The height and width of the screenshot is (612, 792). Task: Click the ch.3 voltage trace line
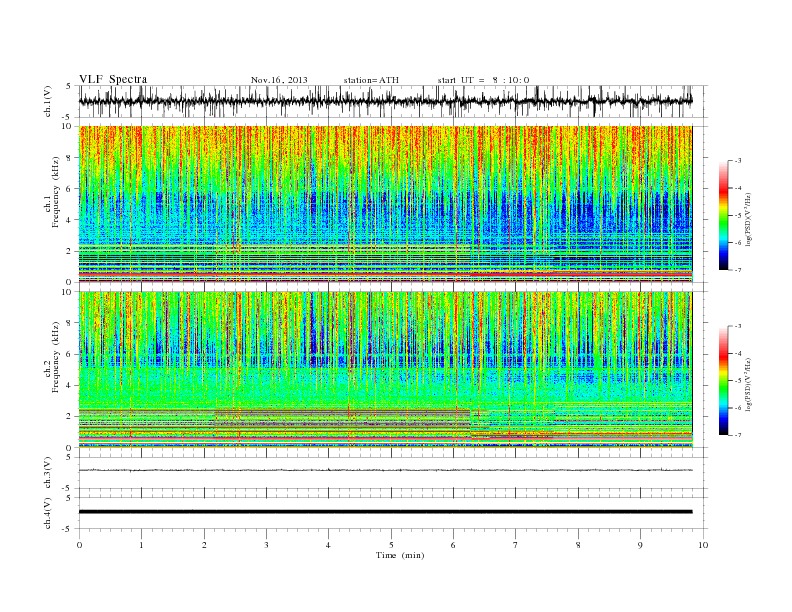pos(385,470)
